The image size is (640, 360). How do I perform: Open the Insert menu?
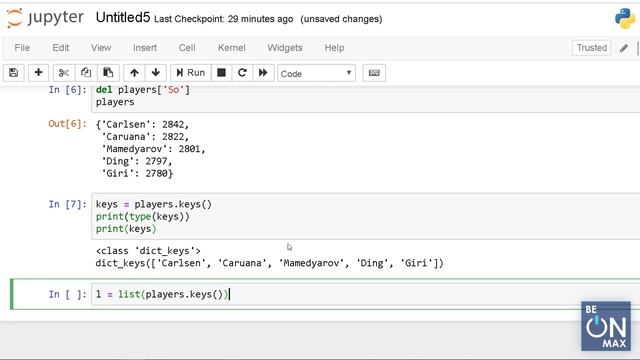(145, 48)
